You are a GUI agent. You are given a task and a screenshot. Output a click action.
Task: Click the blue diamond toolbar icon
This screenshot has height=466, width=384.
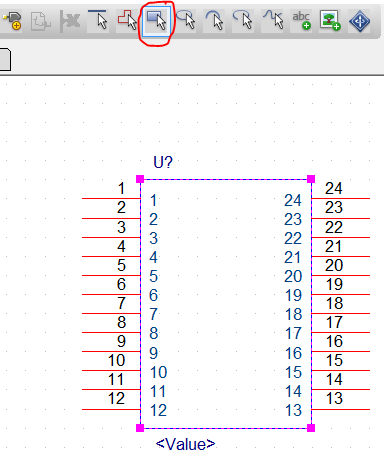pos(359,21)
